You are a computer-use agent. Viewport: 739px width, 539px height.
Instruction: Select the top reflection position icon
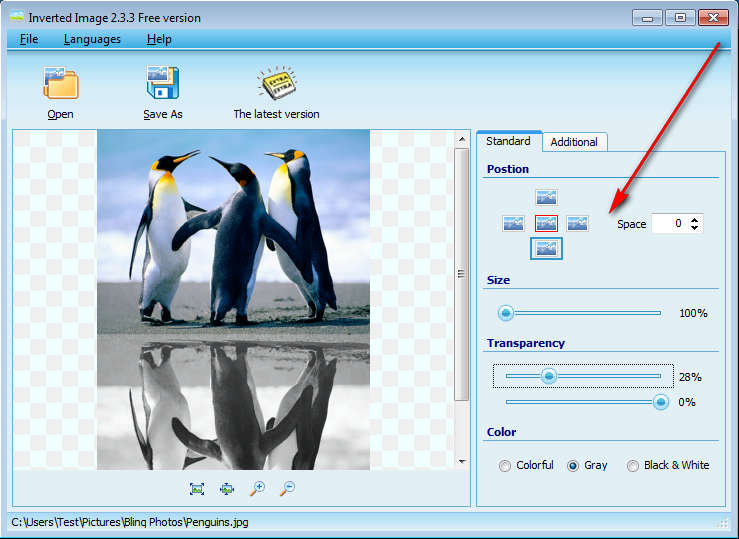(546, 197)
